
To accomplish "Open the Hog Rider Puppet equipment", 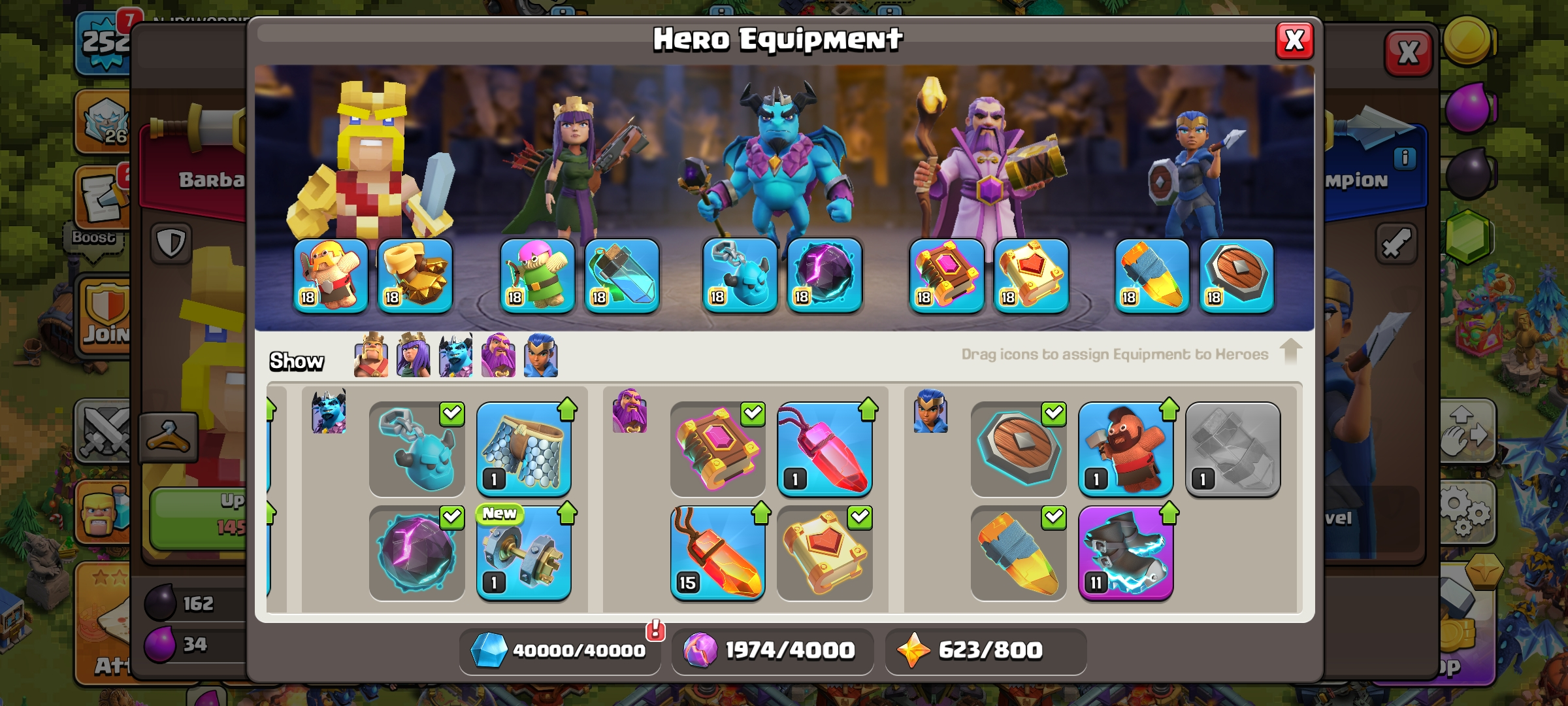I will (1126, 450).
